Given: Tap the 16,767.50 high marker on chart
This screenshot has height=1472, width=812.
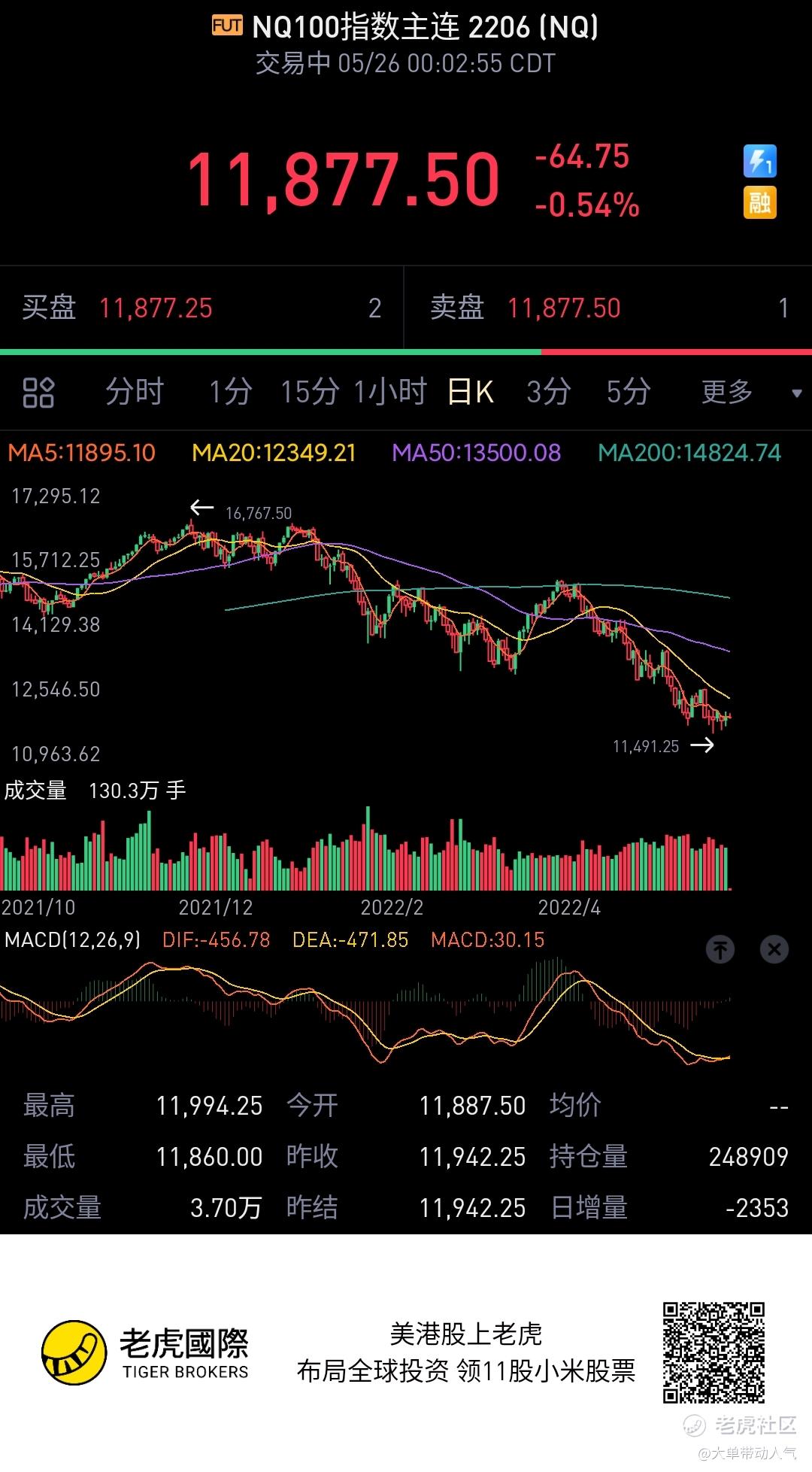Looking at the screenshot, I should coord(259,513).
